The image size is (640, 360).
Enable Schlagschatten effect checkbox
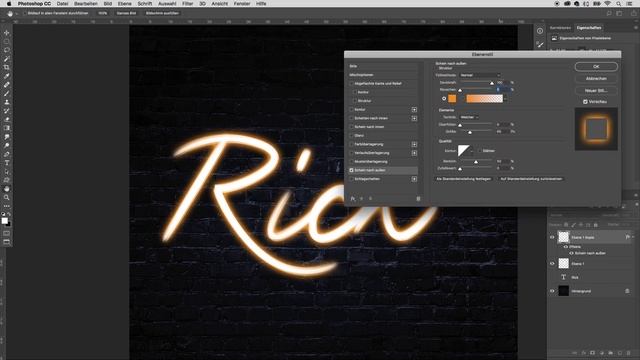351,179
